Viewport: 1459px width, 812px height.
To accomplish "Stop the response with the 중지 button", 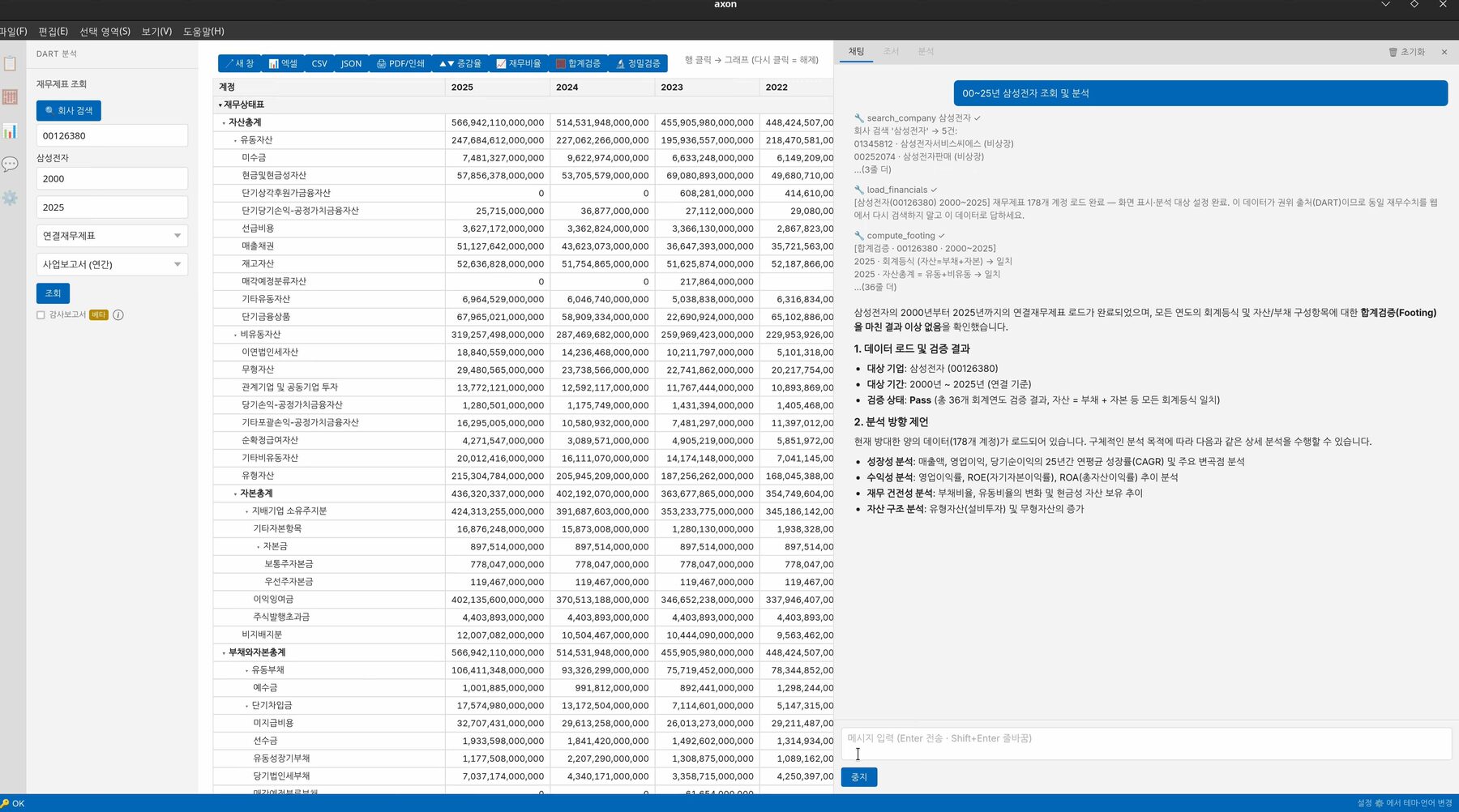I will [859, 777].
